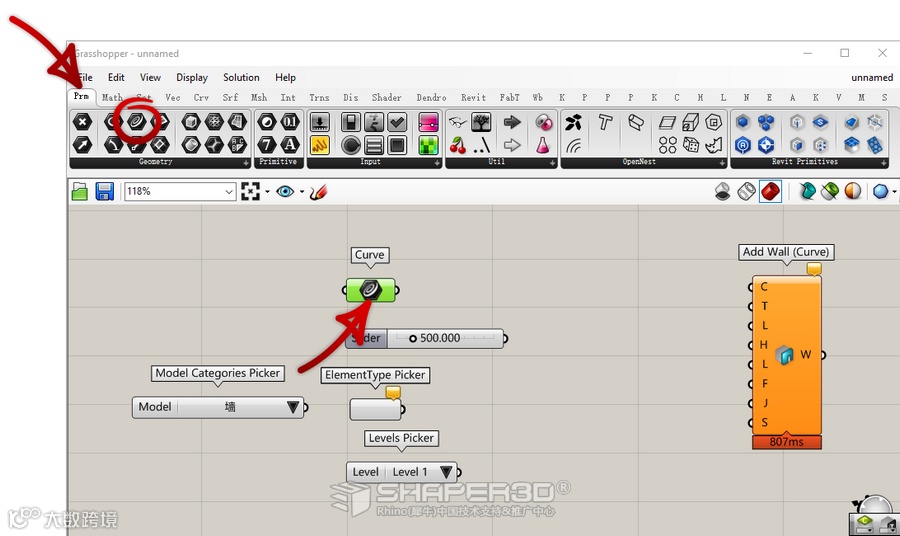Click the Zoom Extents frame icon
Screen dimensions: 900x536
point(250,192)
